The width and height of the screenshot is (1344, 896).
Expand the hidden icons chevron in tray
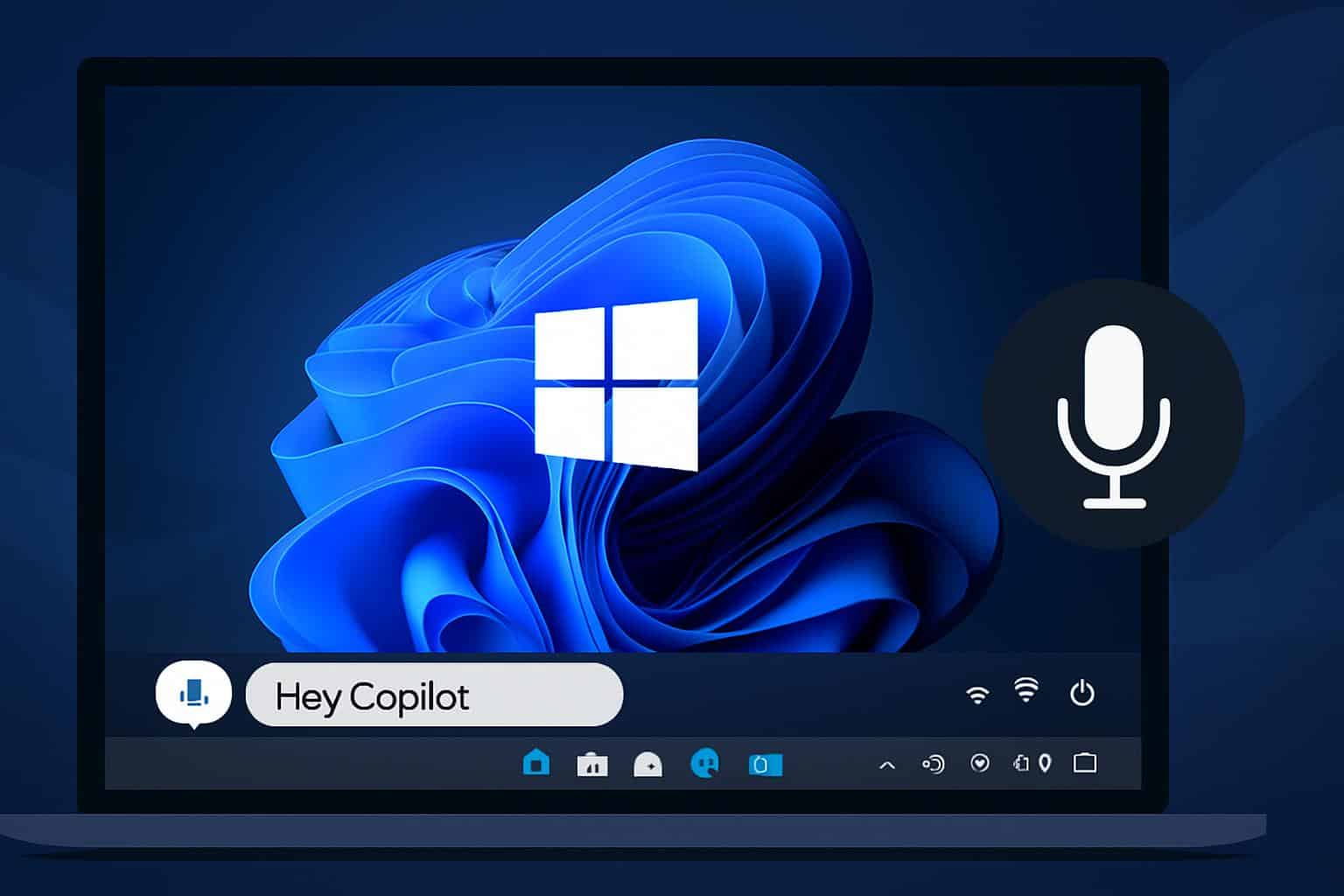886,765
